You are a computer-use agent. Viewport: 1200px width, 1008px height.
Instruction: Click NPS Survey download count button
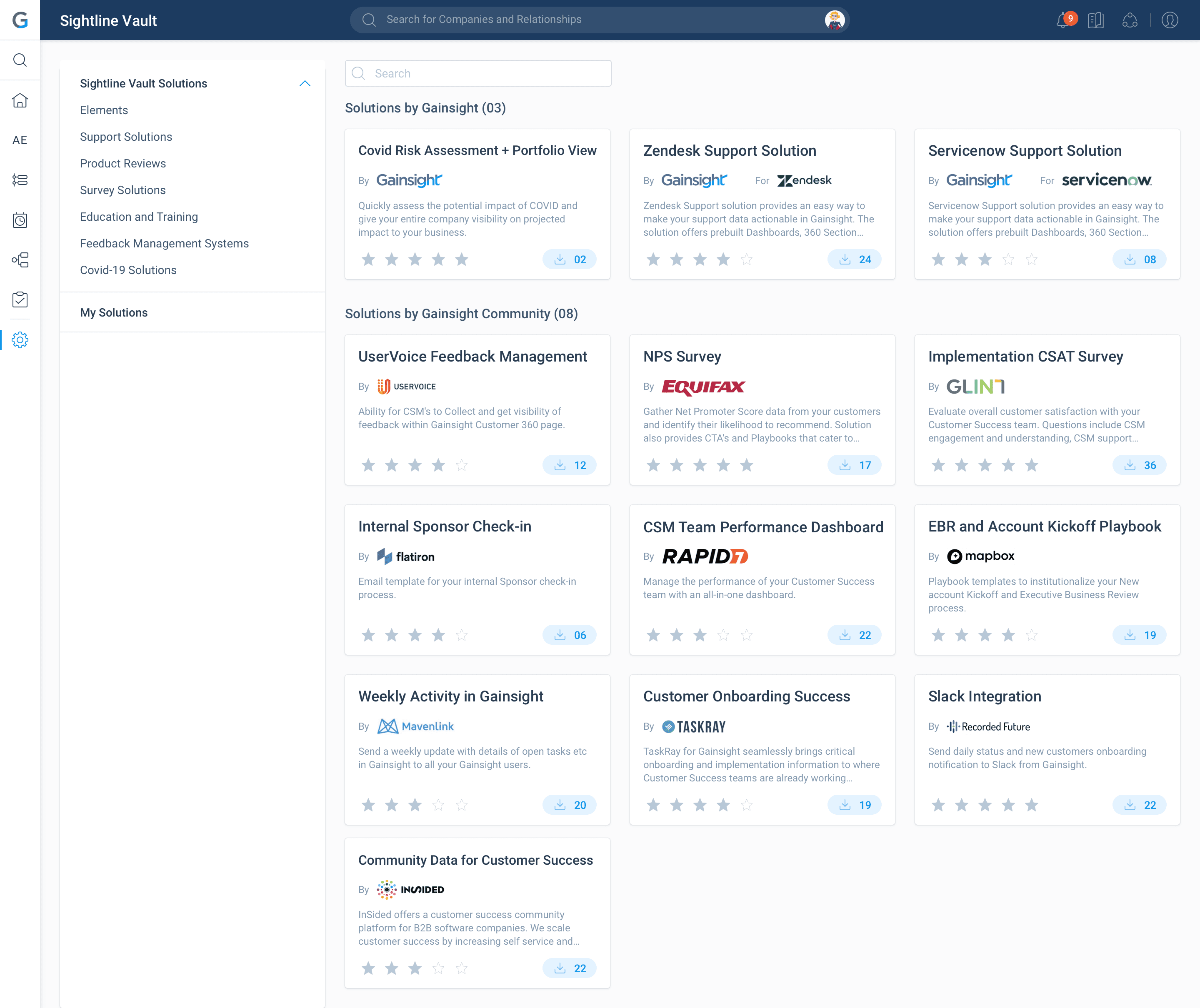coord(854,465)
